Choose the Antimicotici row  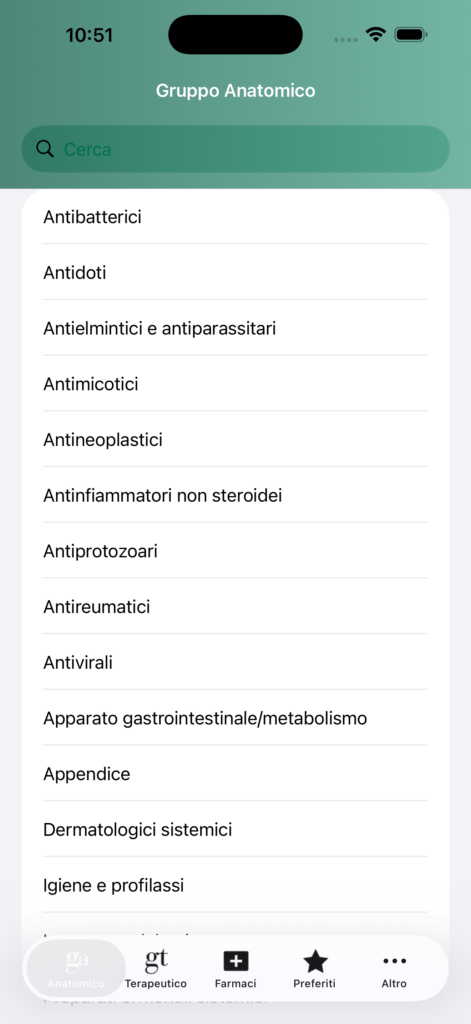point(235,384)
